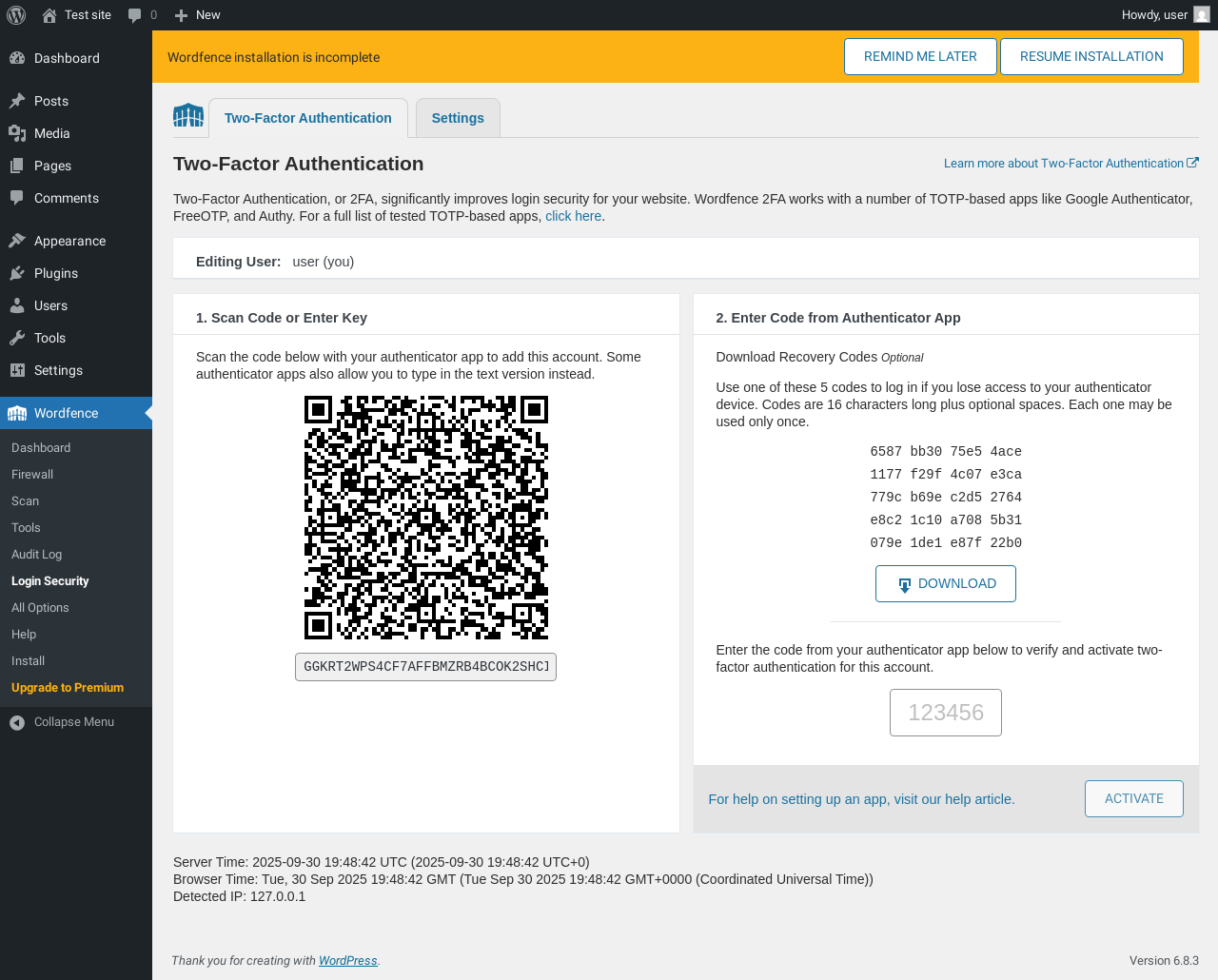Click the user avatar in admin bar
1218x980 pixels.
click(1202, 15)
